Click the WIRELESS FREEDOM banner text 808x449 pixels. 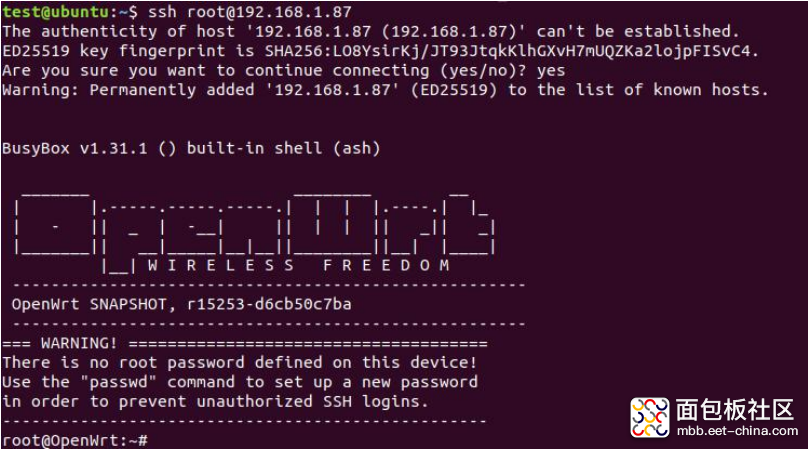pyautogui.click(x=299, y=265)
